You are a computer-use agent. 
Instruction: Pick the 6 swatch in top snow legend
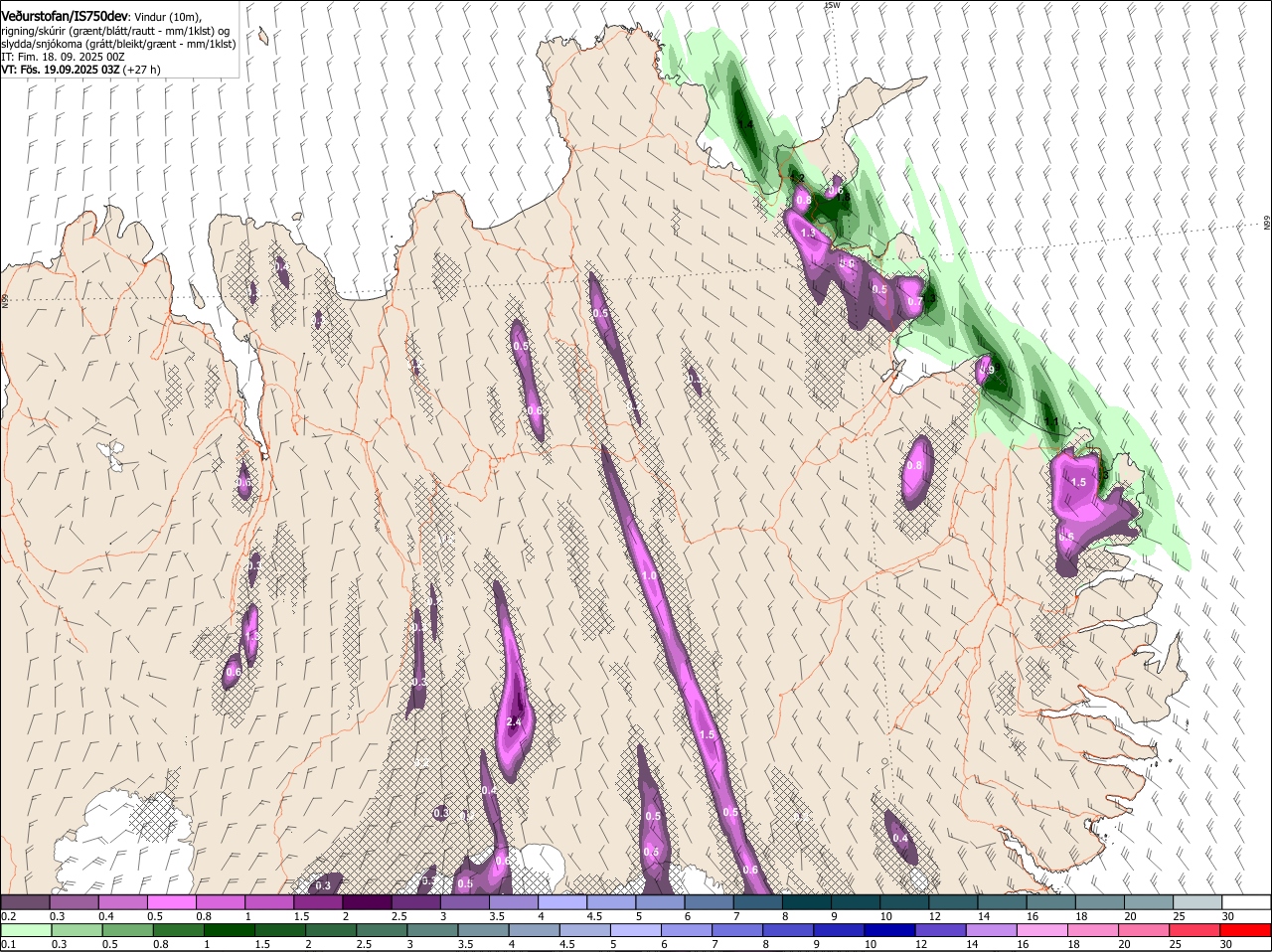708,902
